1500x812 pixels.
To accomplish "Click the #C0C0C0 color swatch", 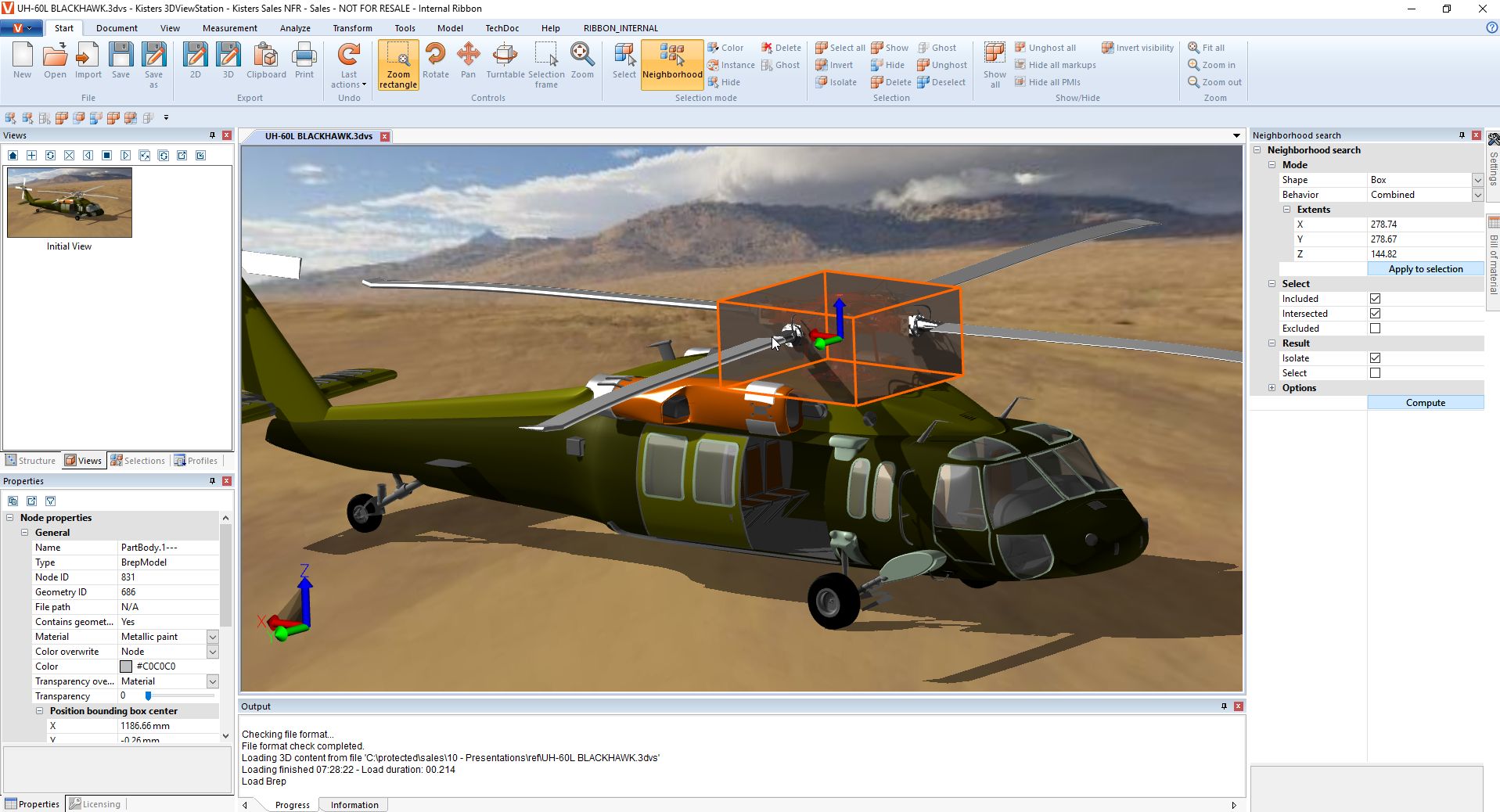I will 126,666.
